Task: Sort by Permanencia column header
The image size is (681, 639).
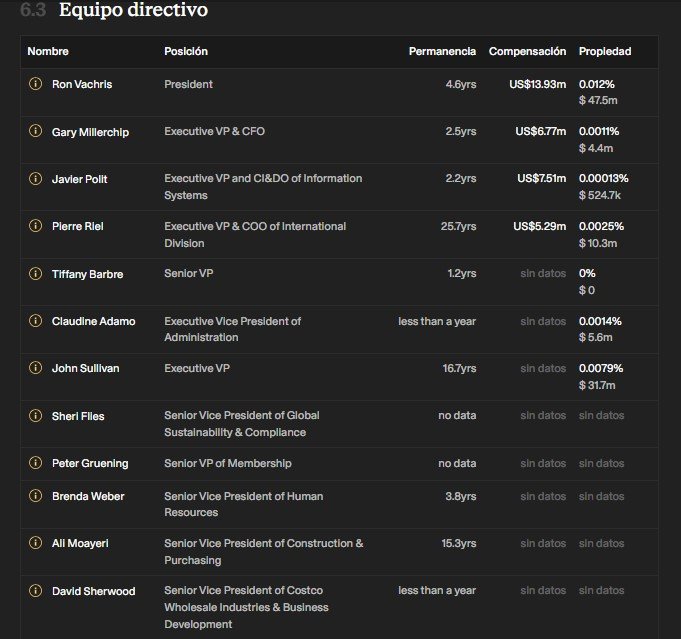Action: [442, 51]
